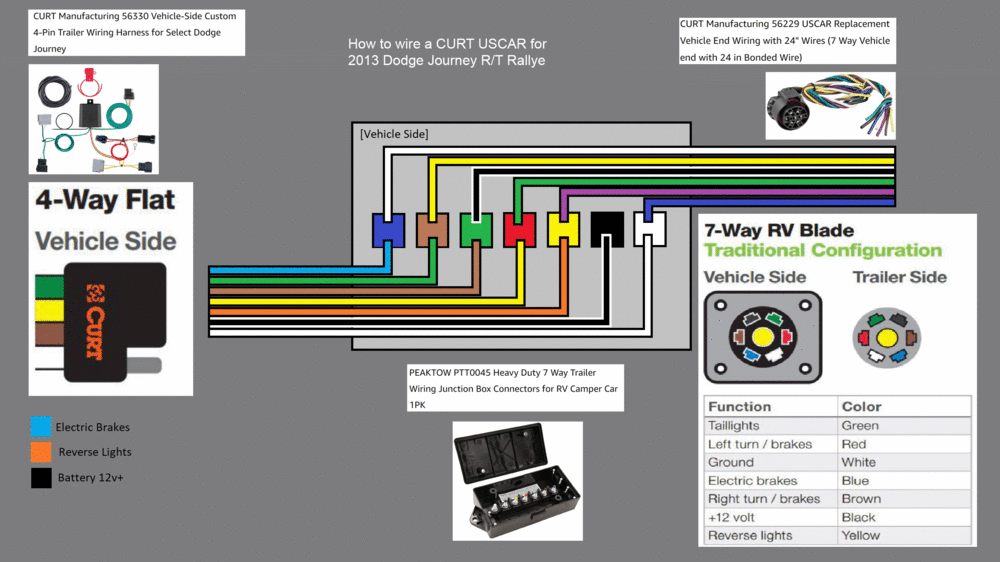Click the '[Vehicle Side]' label in junction box
The image size is (1000, 562).
pos(394,134)
